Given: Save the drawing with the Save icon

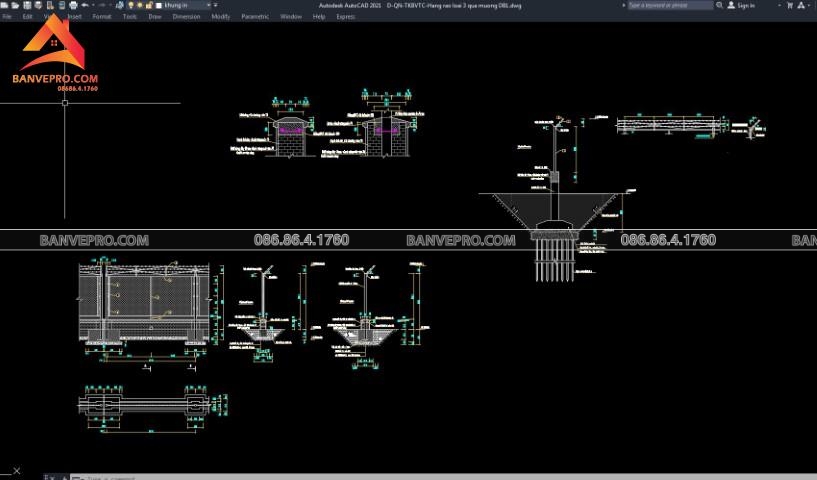Looking at the screenshot, I should (x=27, y=5).
